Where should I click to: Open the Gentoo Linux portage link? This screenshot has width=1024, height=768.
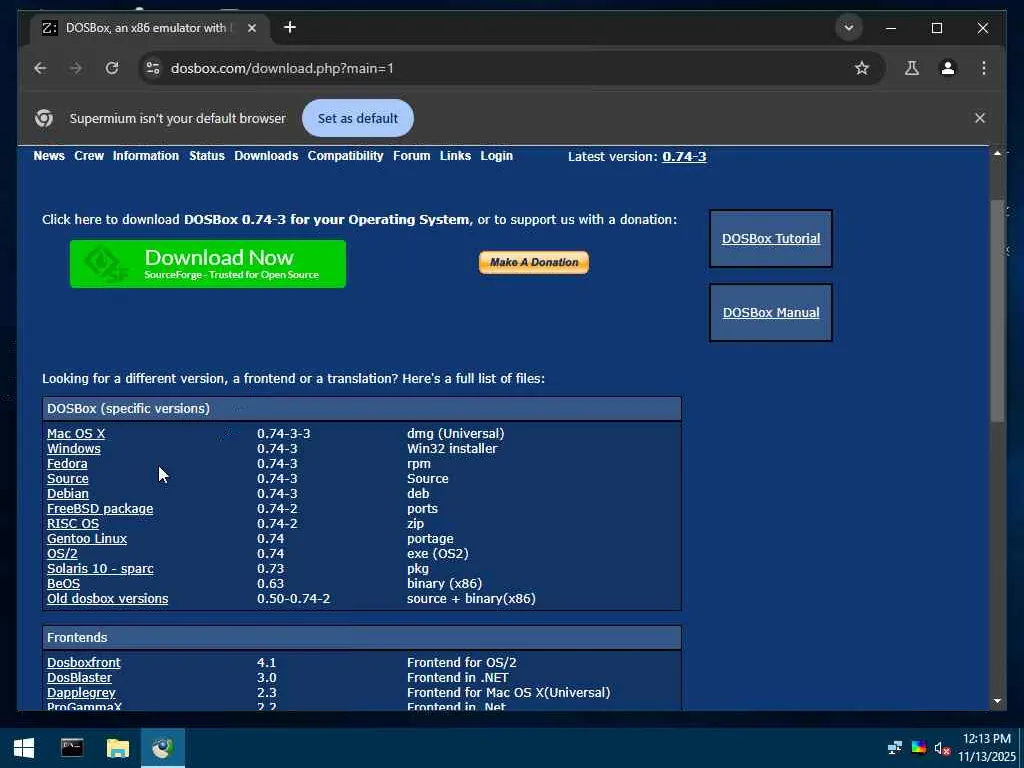(87, 539)
